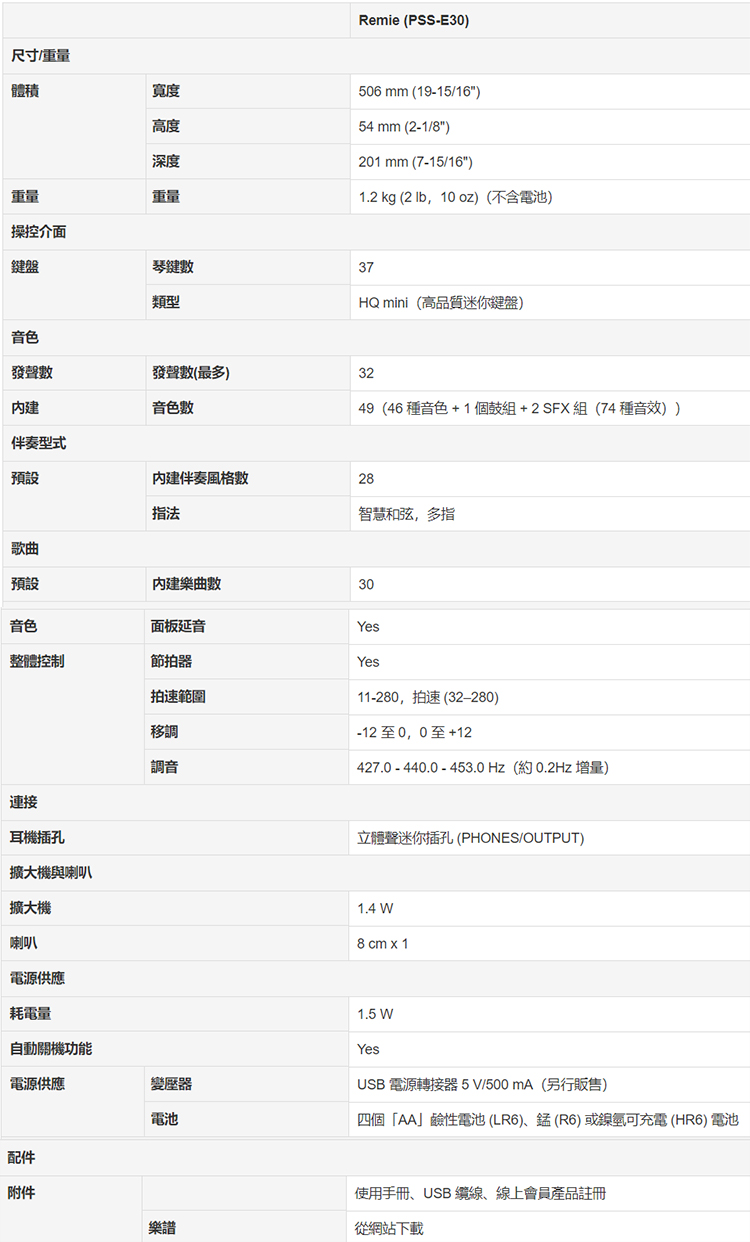Select the 伴奏型式 section header

[38, 442]
